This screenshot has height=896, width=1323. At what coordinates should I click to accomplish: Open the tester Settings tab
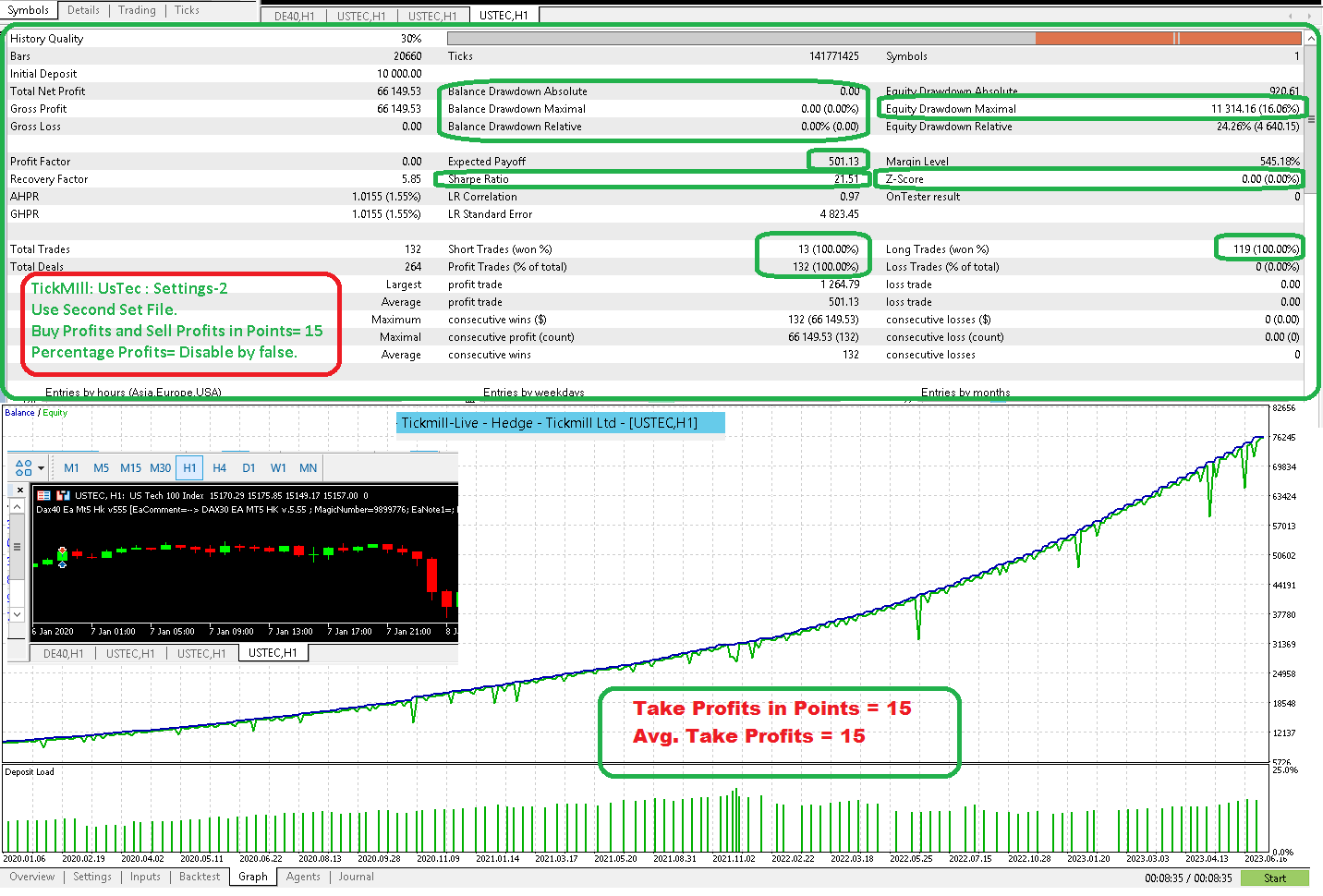pos(92,878)
